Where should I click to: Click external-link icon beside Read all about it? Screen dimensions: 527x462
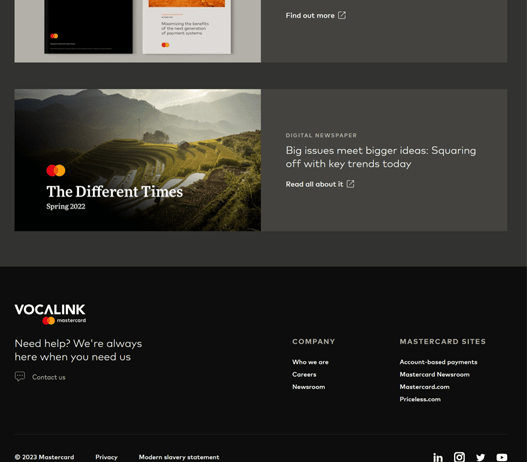pyautogui.click(x=350, y=184)
